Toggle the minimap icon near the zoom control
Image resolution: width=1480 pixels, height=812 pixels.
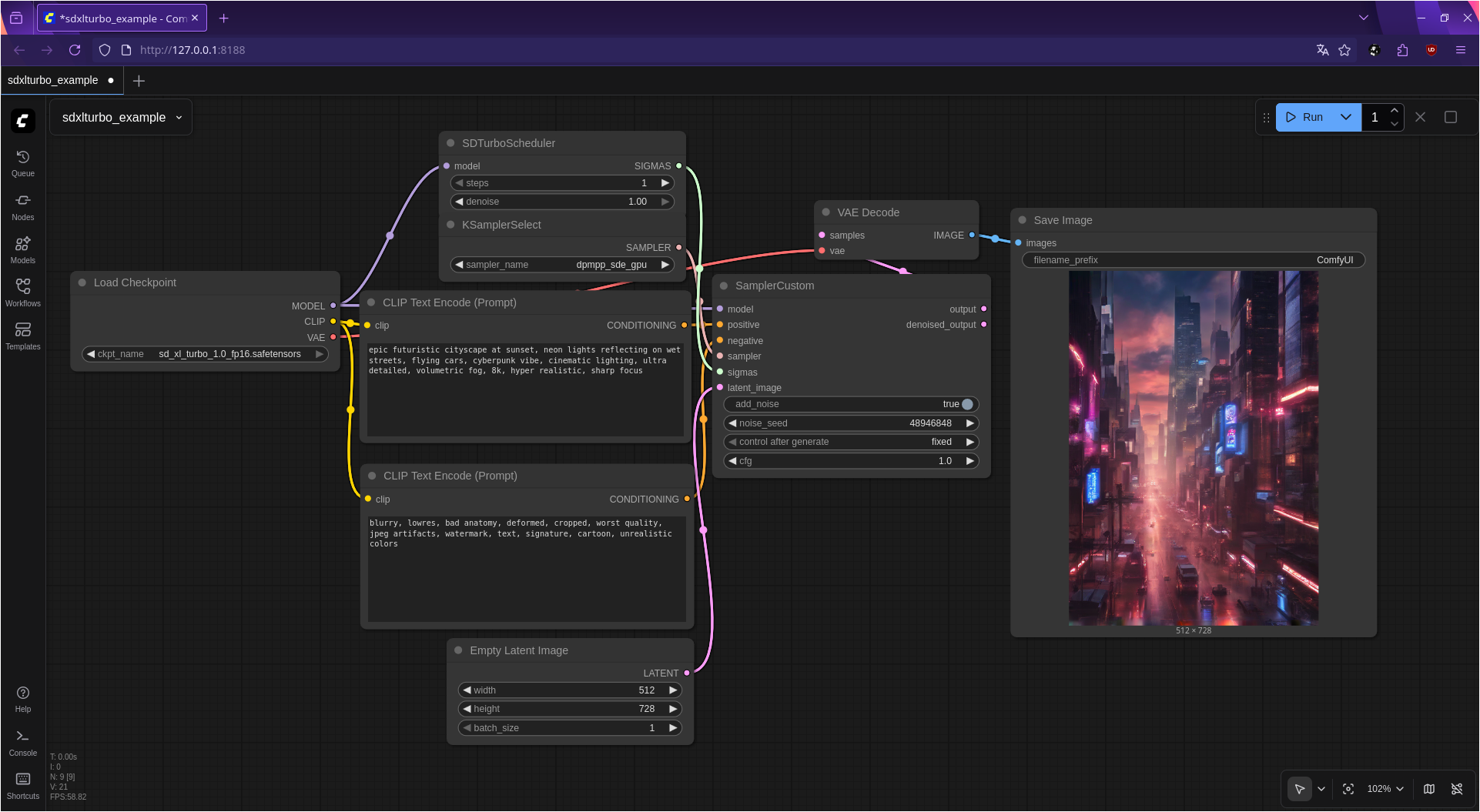tap(1428, 789)
